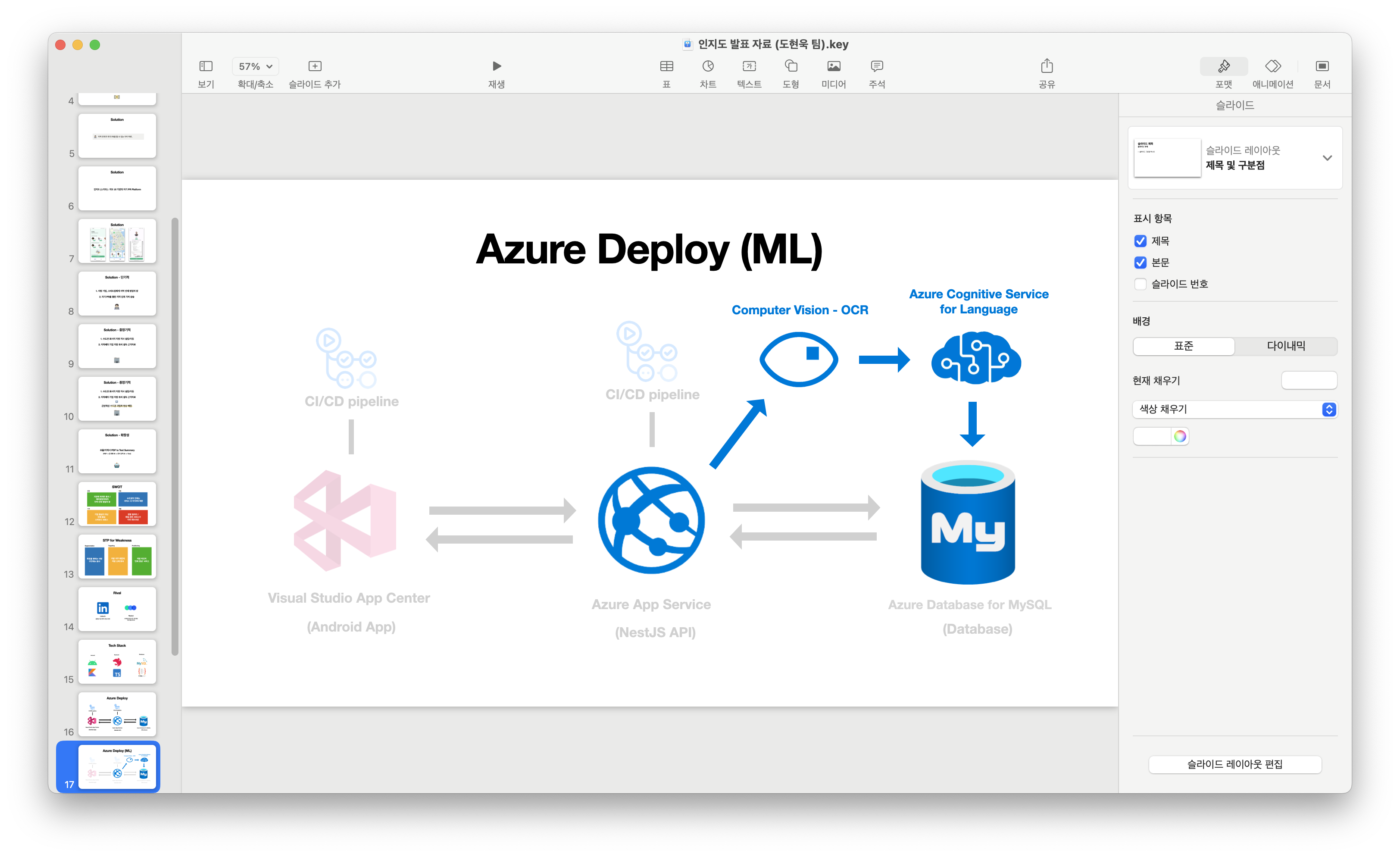Open the 색상 채우기 fill type dropdown
This screenshot has height=857, width=1400.
(x=1234, y=409)
